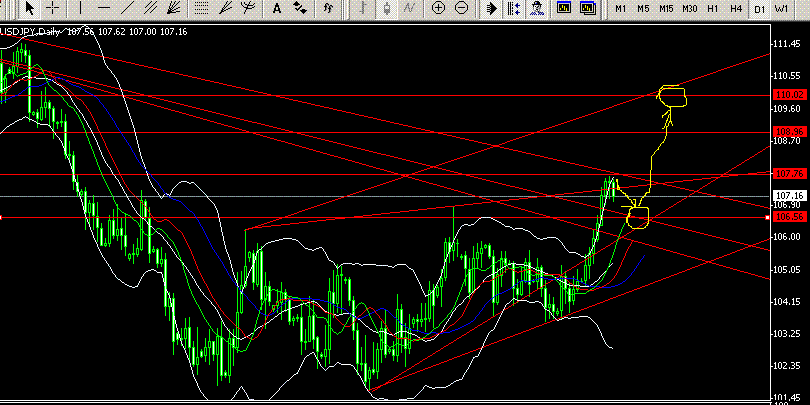This screenshot has height=405, width=810.
Task: Click the USDJPY,Daily chart title
Action: coord(29,32)
